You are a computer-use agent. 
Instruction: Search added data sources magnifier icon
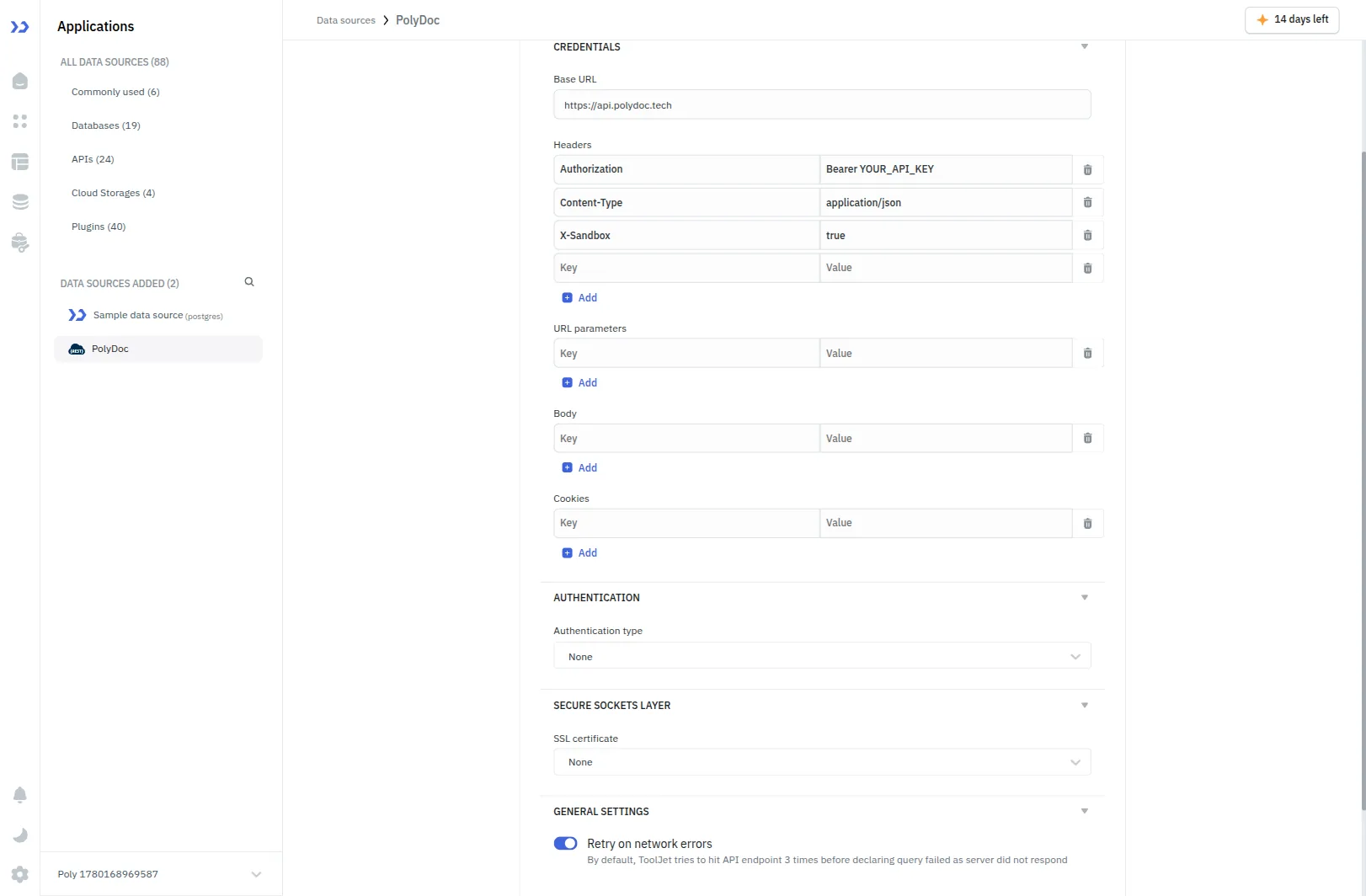point(249,282)
